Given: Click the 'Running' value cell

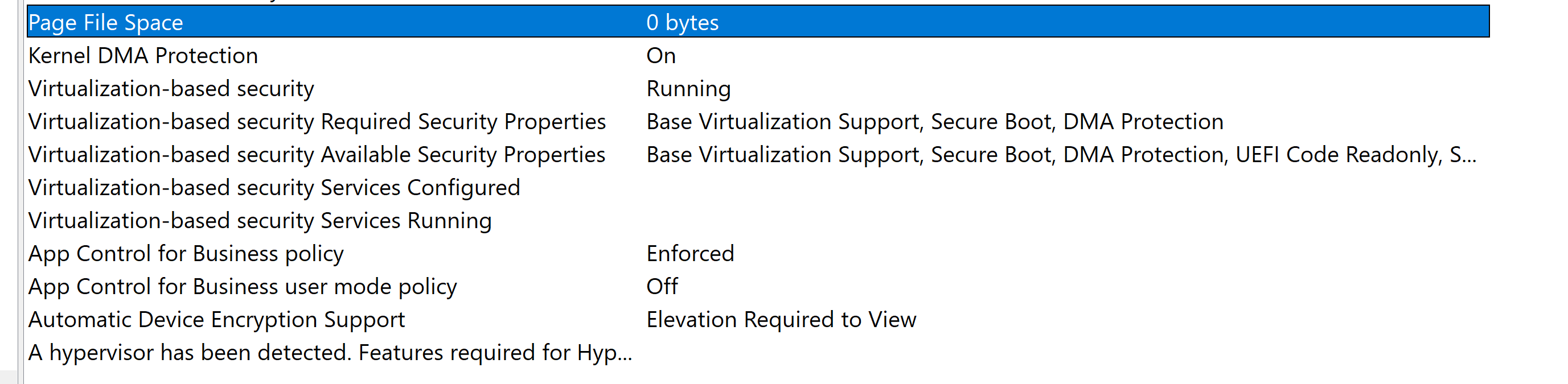Looking at the screenshot, I should 688,89.
